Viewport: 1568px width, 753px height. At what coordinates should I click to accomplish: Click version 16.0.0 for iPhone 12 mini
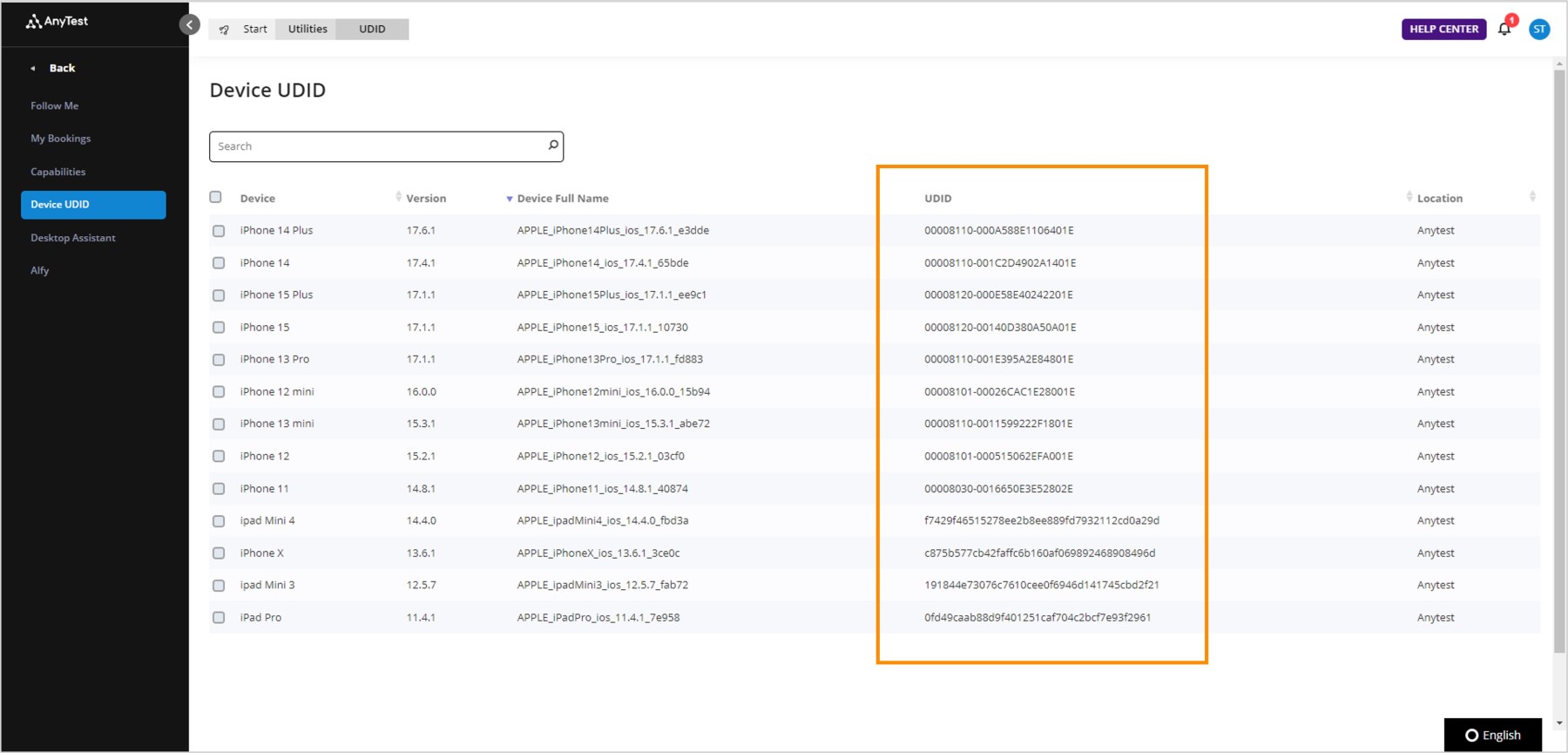pyautogui.click(x=421, y=392)
